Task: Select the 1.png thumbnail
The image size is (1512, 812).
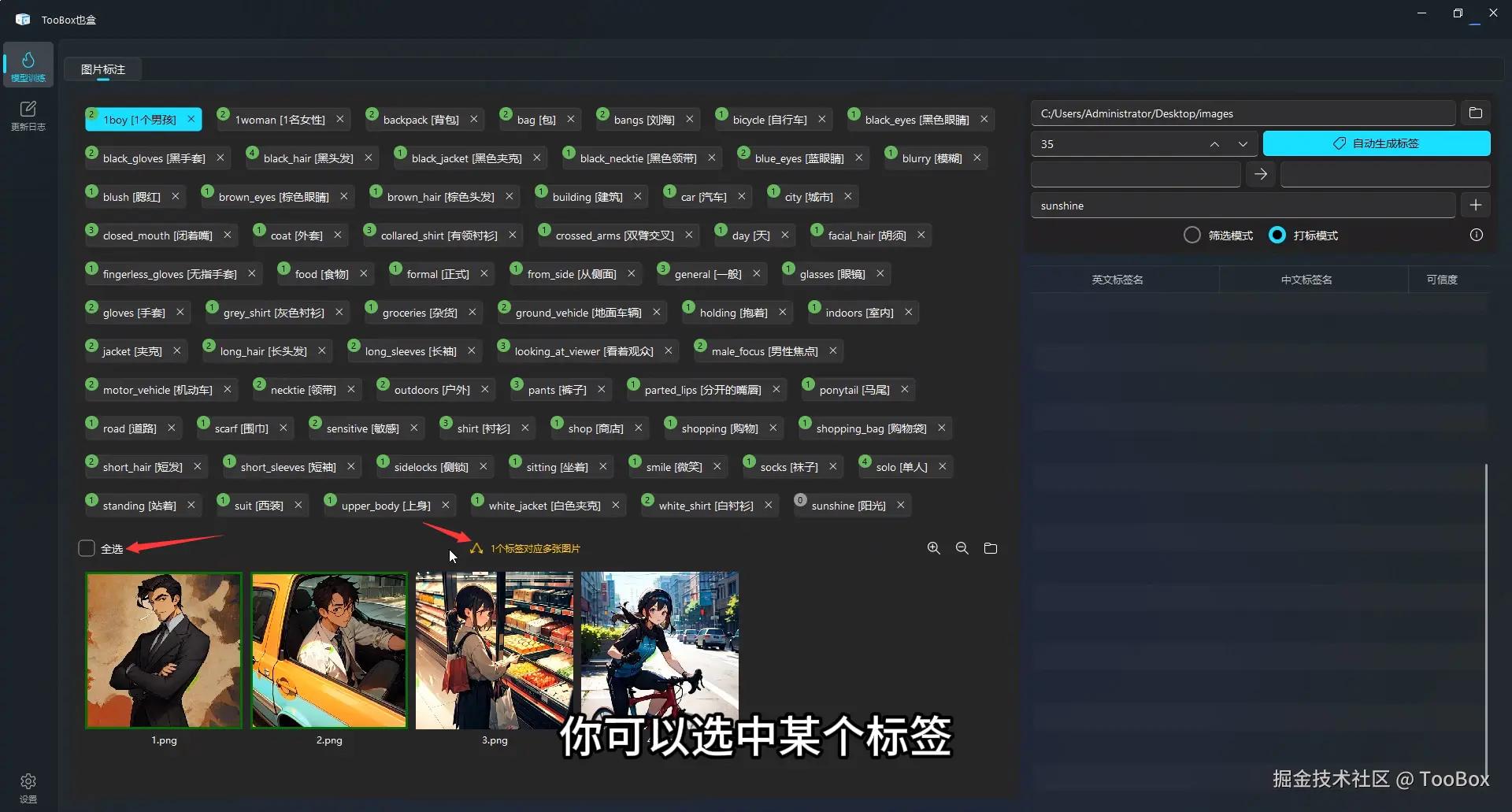Action: pyautogui.click(x=163, y=650)
